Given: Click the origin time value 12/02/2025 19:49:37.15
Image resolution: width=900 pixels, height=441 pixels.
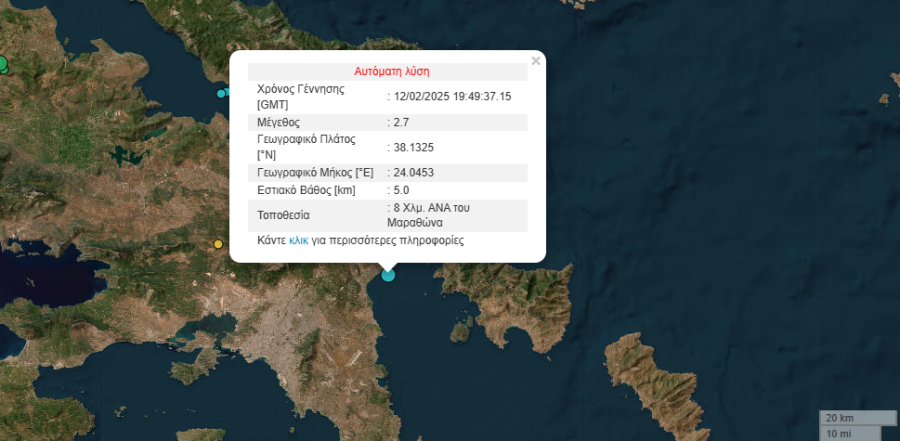Looking at the screenshot, I should pos(452,96).
